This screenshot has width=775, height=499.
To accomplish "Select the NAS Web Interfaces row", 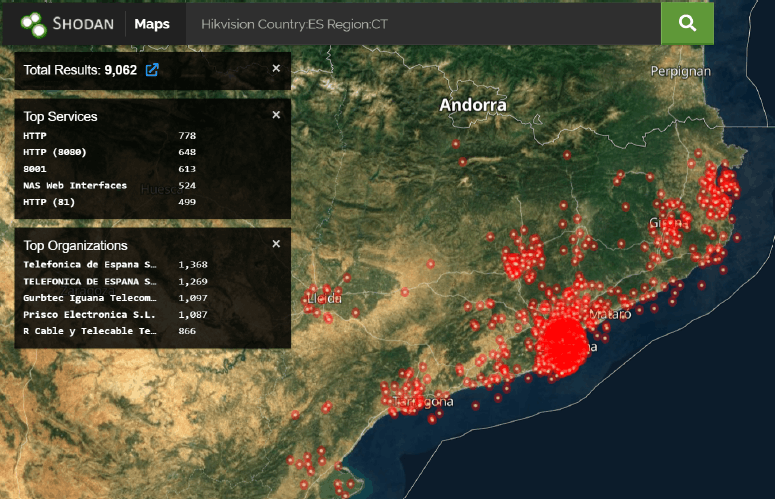I will [110, 185].
